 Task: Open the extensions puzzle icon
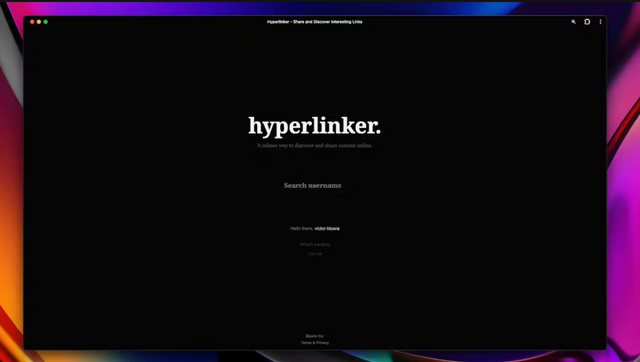[587, 22]
